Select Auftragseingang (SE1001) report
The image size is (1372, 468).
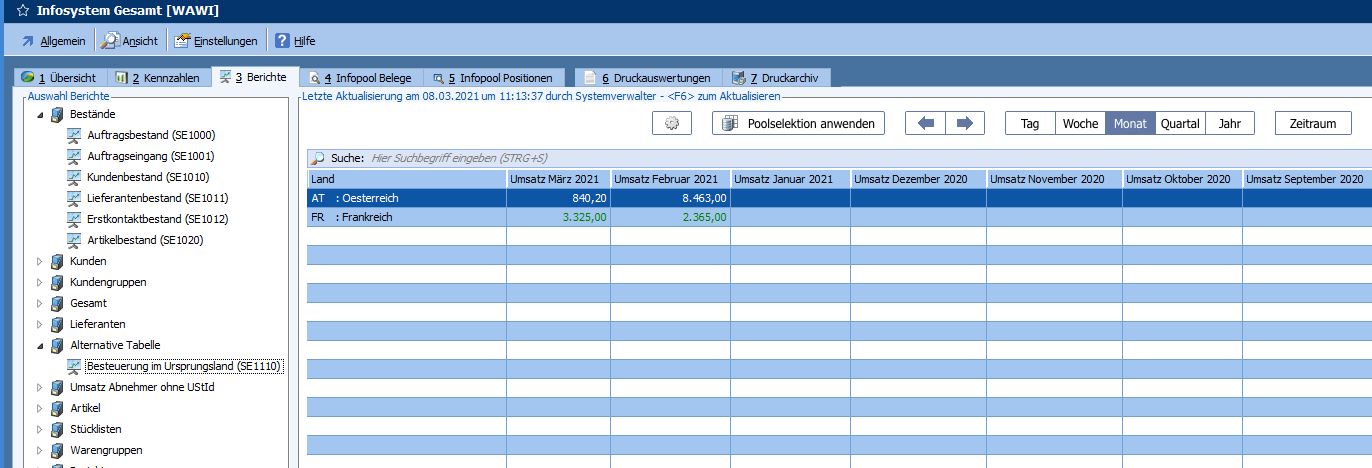[150, 156]
